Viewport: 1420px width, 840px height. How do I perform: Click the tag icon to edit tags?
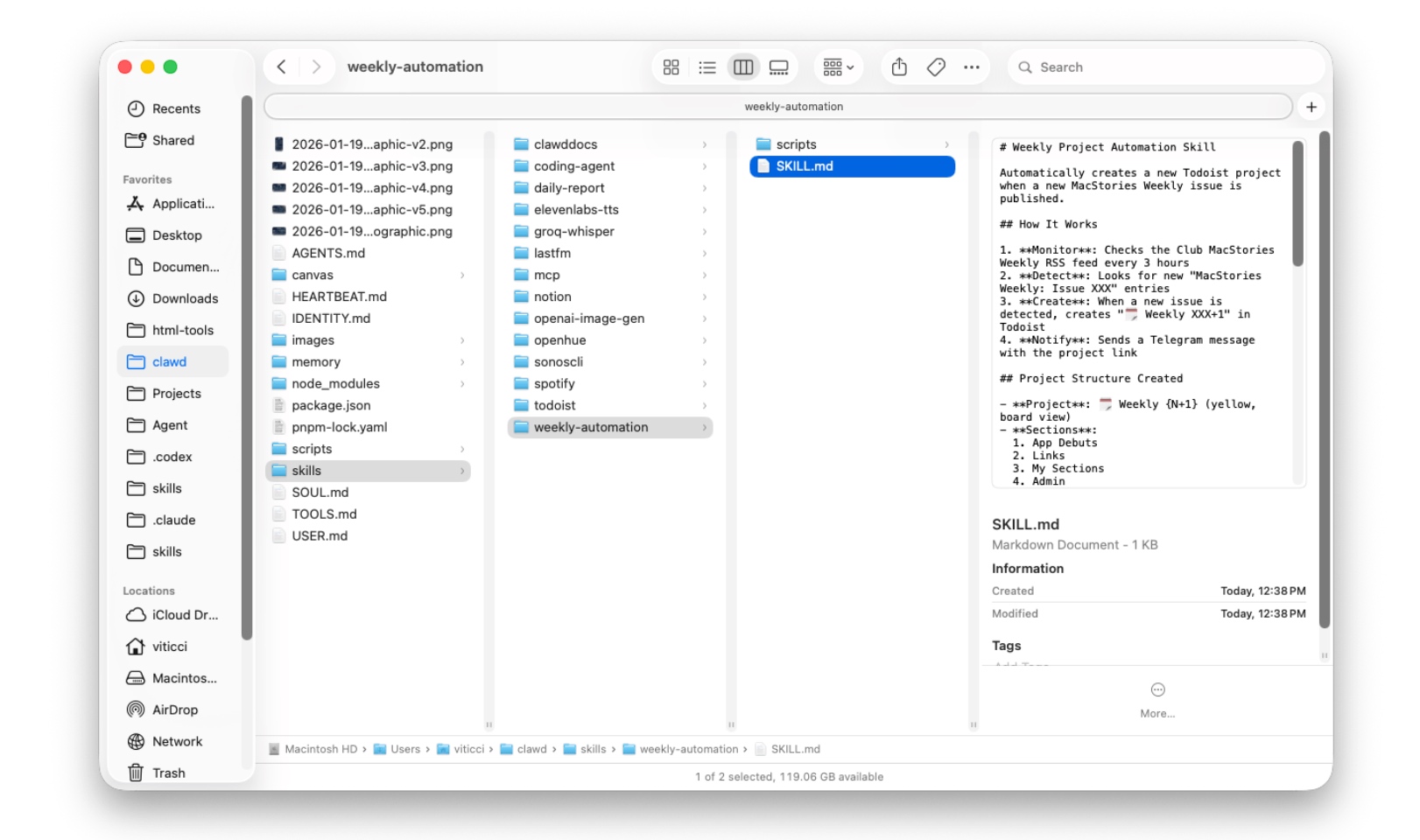point(936,66)
